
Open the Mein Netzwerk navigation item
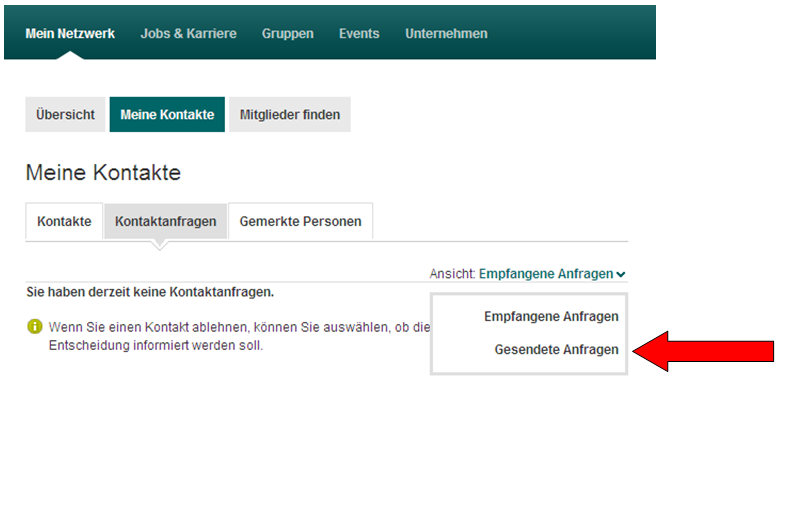tap(70, 34)
